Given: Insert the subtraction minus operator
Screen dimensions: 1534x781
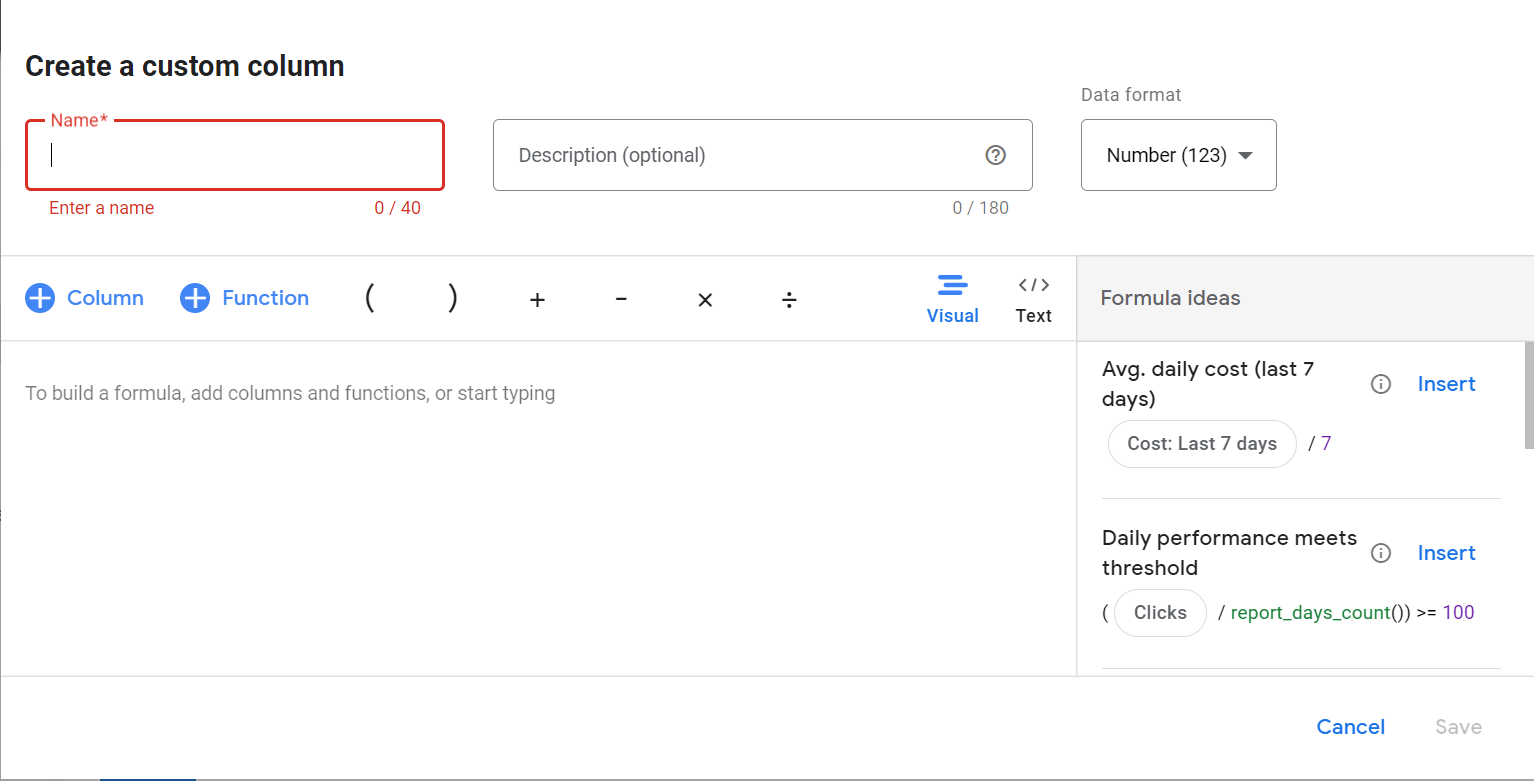Looking at the screenshot, I should (x=621, y=299).
